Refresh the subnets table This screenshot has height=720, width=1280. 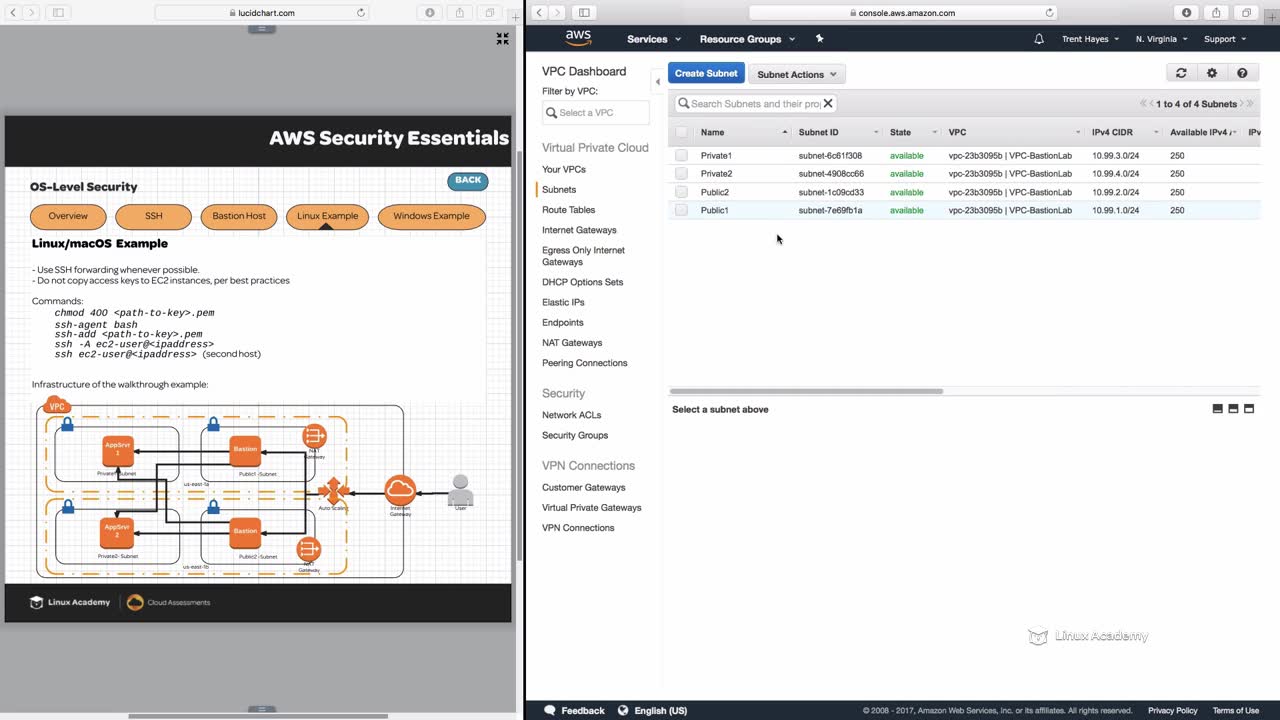coord(1181,73)
